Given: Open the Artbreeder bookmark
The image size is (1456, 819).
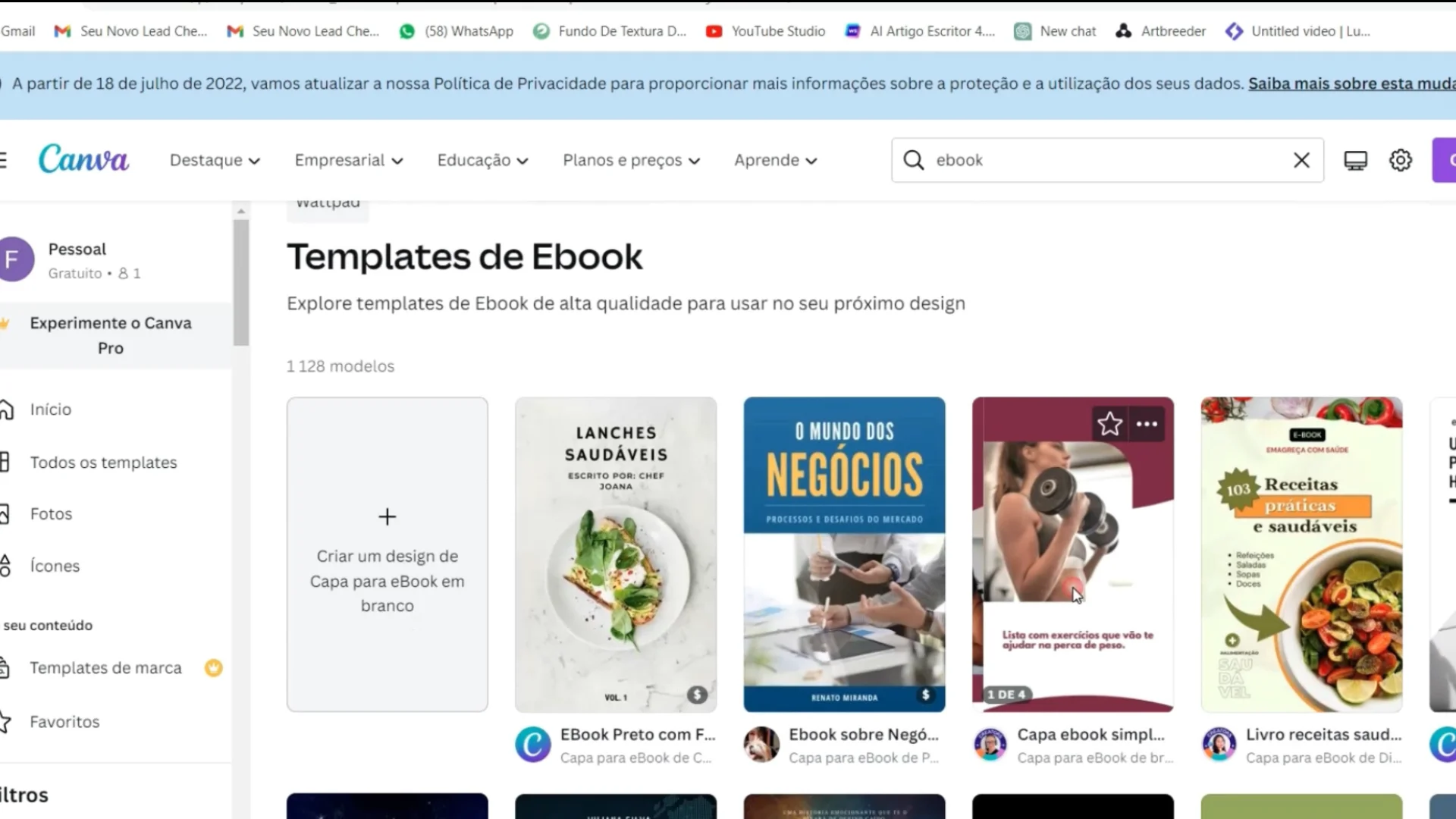Looking at the screenshot, I should (1161, 31).
